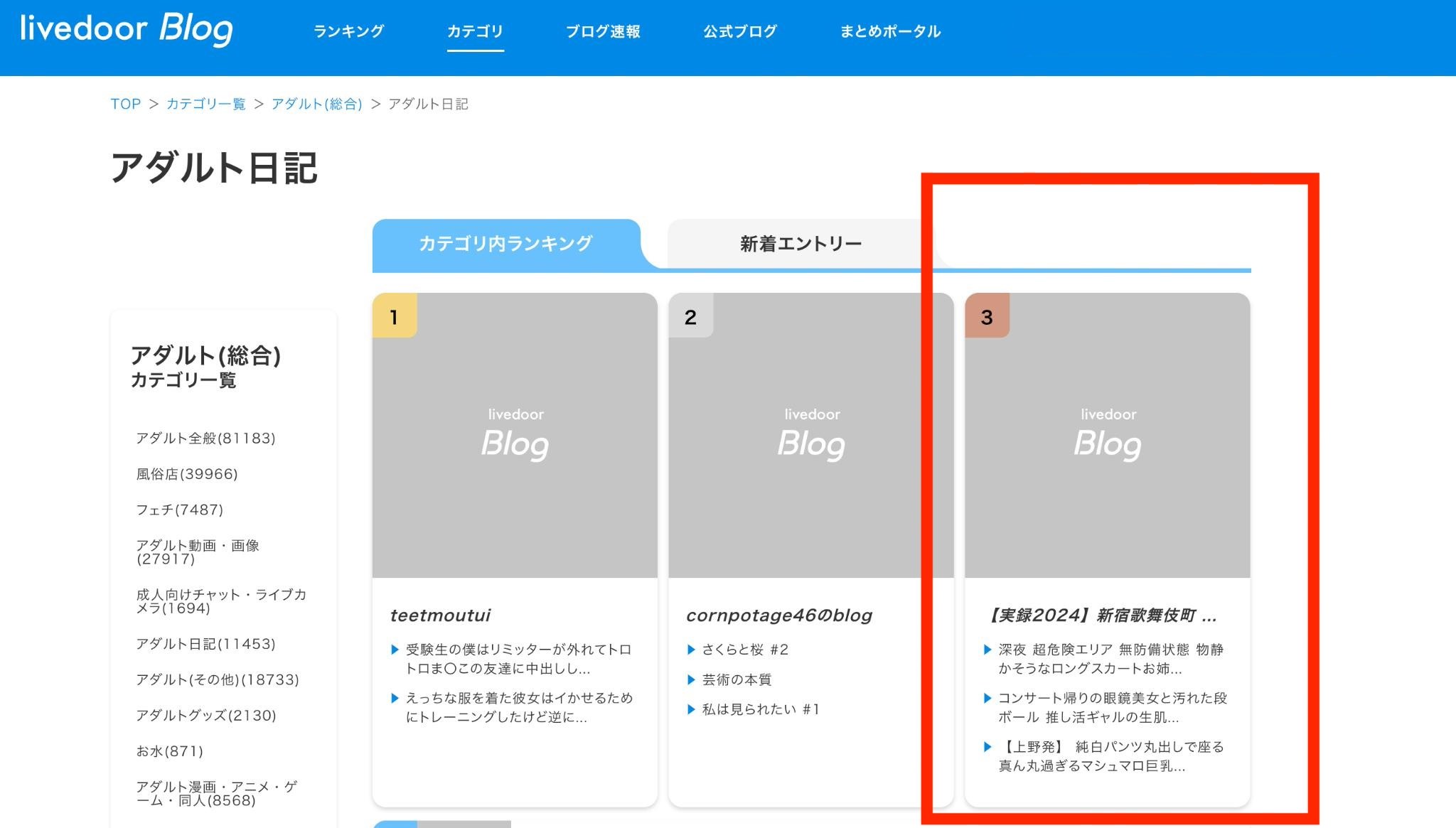Open the post 受験生の僕はリミッターが外れて
Viewport: 1456px width, 828px height.
[518, 659]
